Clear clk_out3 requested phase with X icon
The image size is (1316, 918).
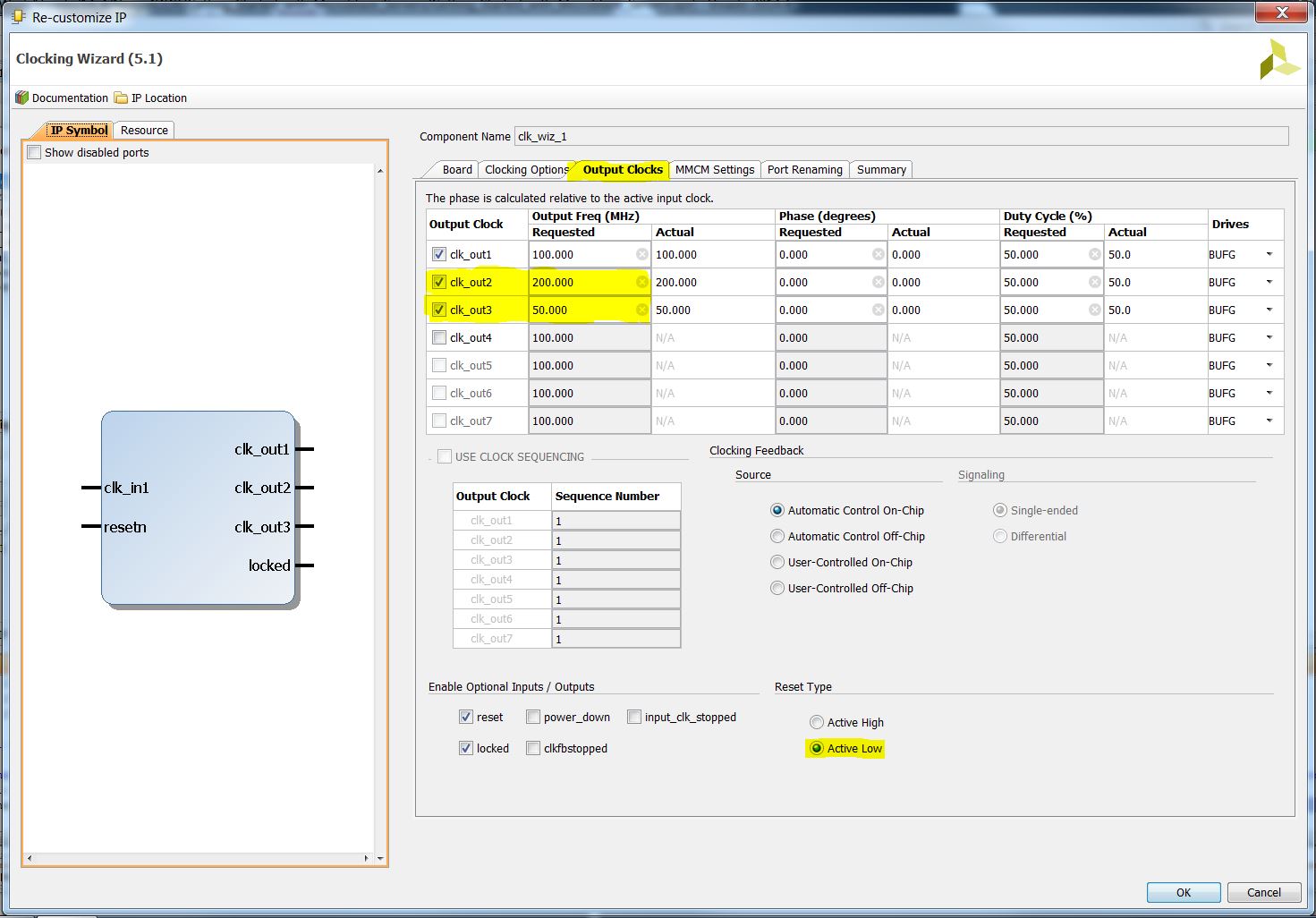(879, 310)
